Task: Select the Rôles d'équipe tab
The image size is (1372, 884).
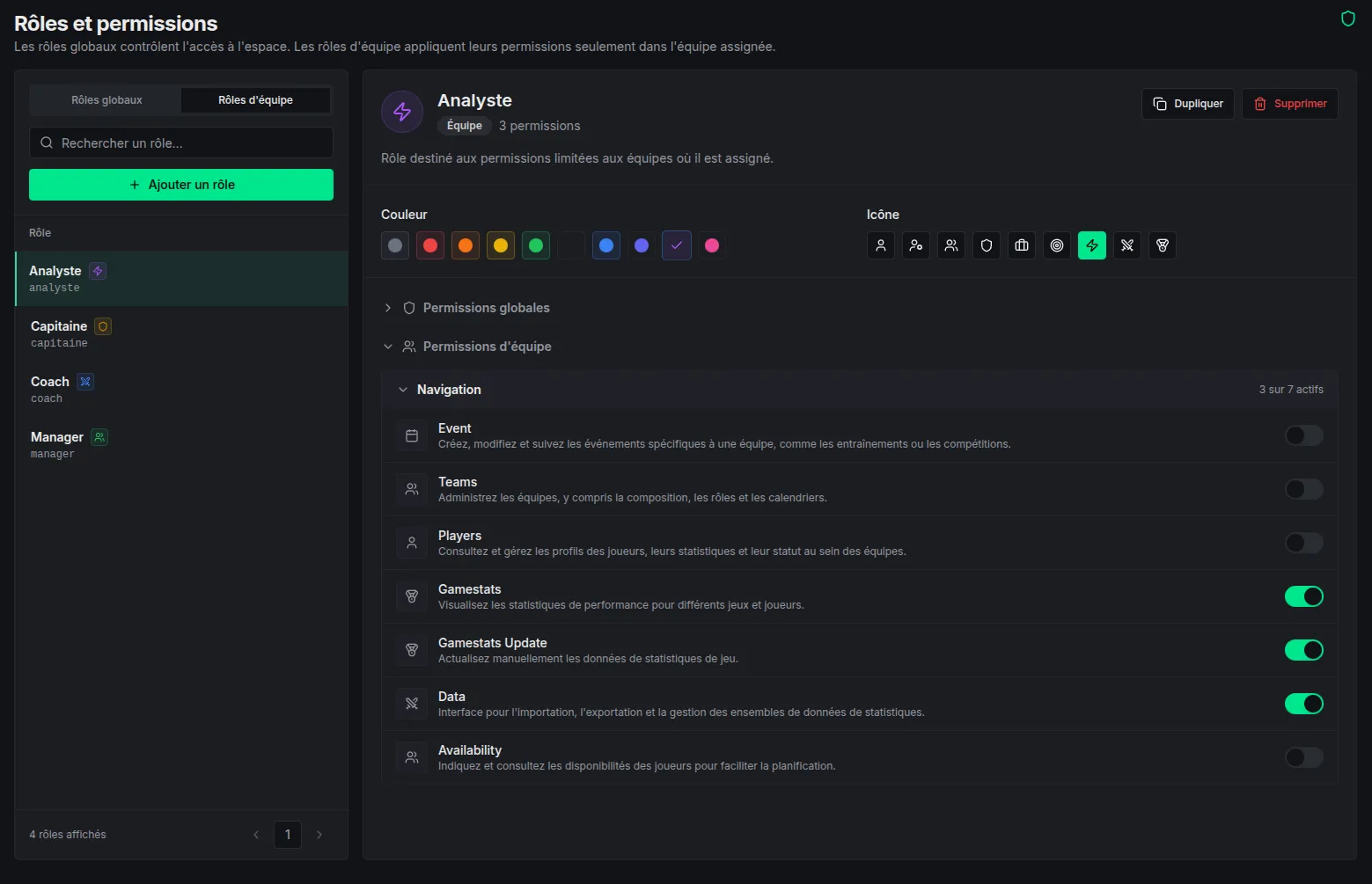Action: [x=256, y=100]
